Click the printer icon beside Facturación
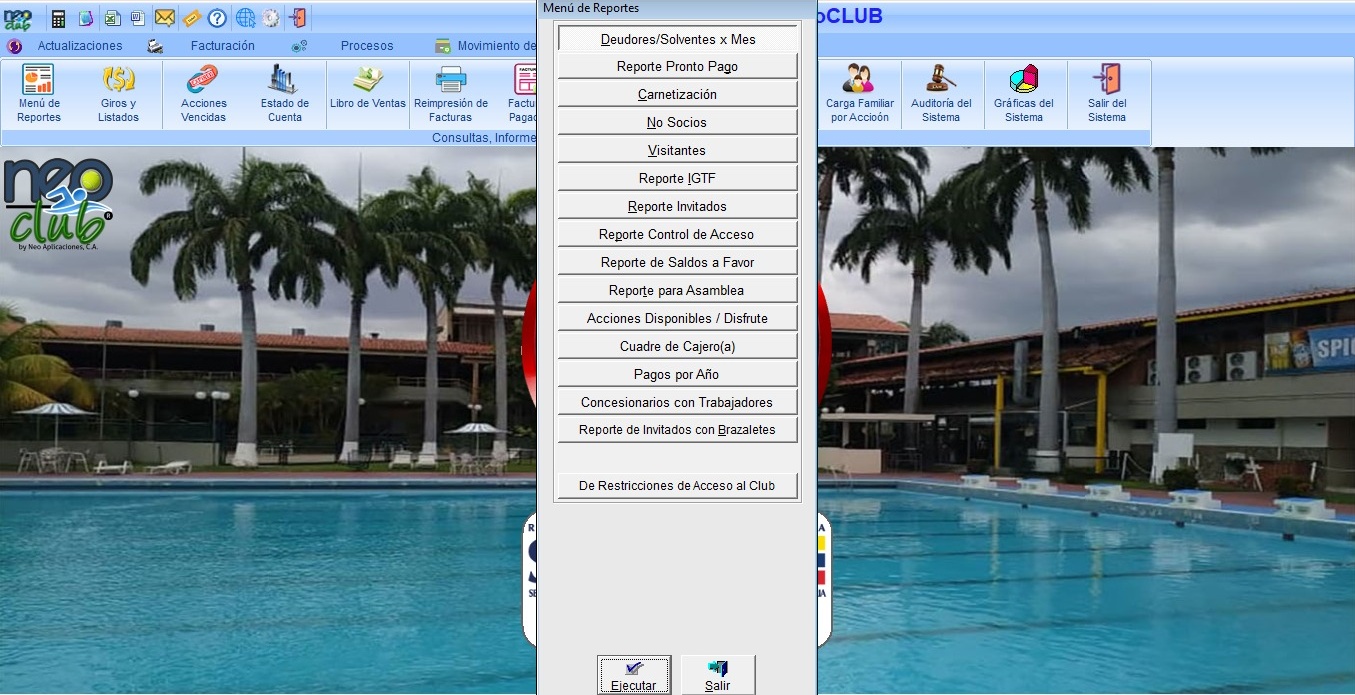Image resolution: width=1355 pixels, height=695 pixels. pyautogui.click(x=155, y=46)
